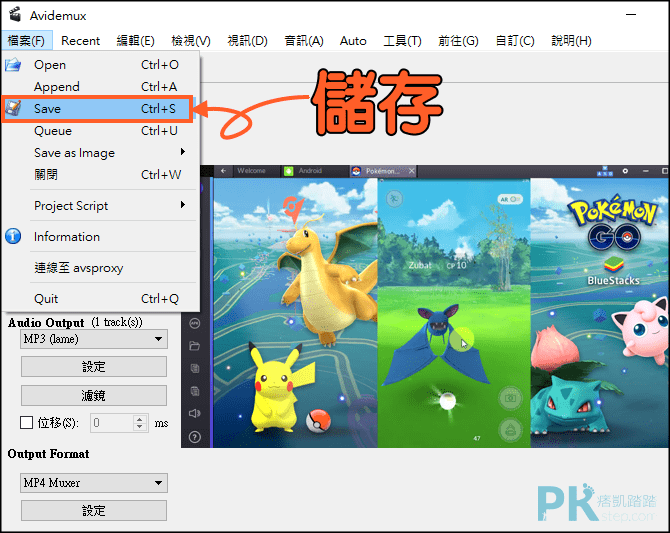Open the 檔案(F) File menu
Viewport: 670px width, 533px height.
pos(26,41)
